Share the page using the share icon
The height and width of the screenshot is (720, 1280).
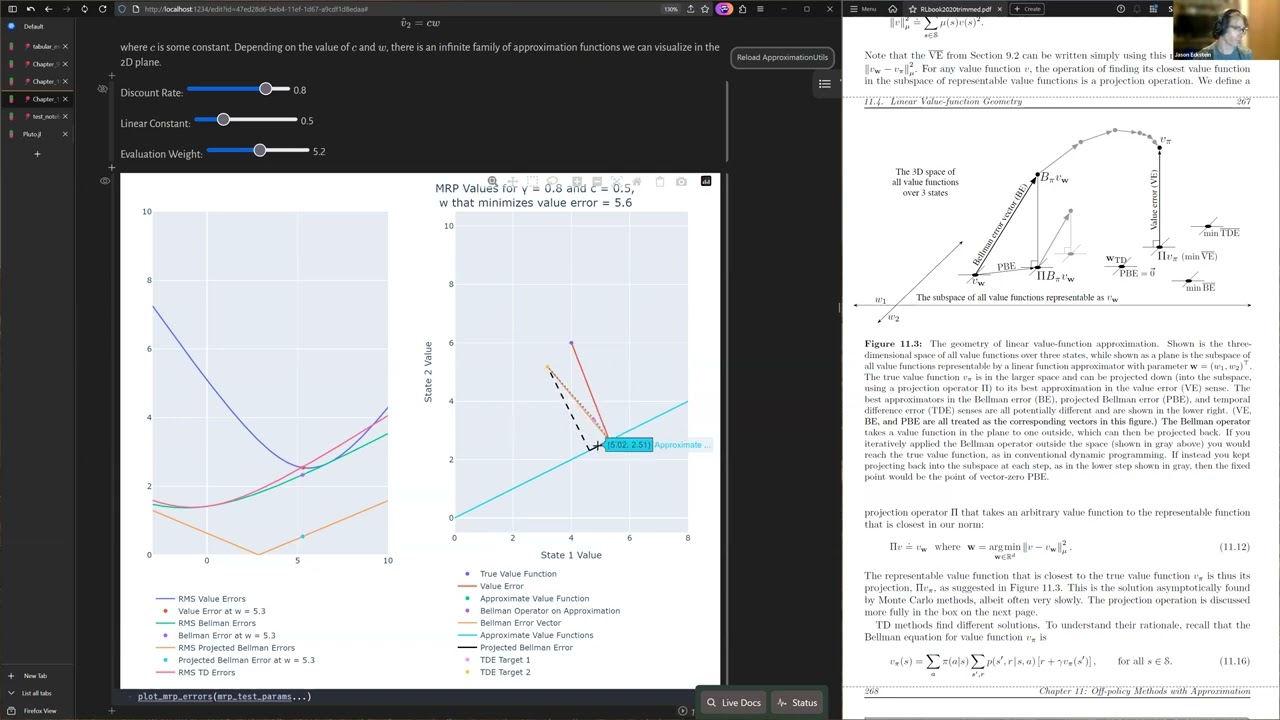691,9
